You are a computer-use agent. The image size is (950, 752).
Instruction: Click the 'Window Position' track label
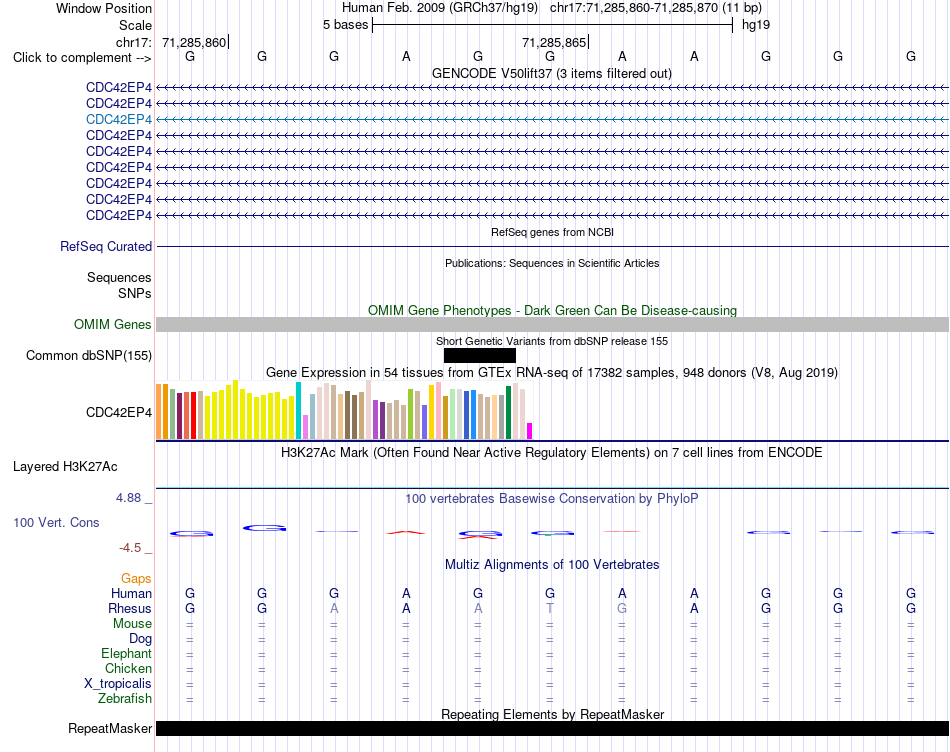click(104, 8)
